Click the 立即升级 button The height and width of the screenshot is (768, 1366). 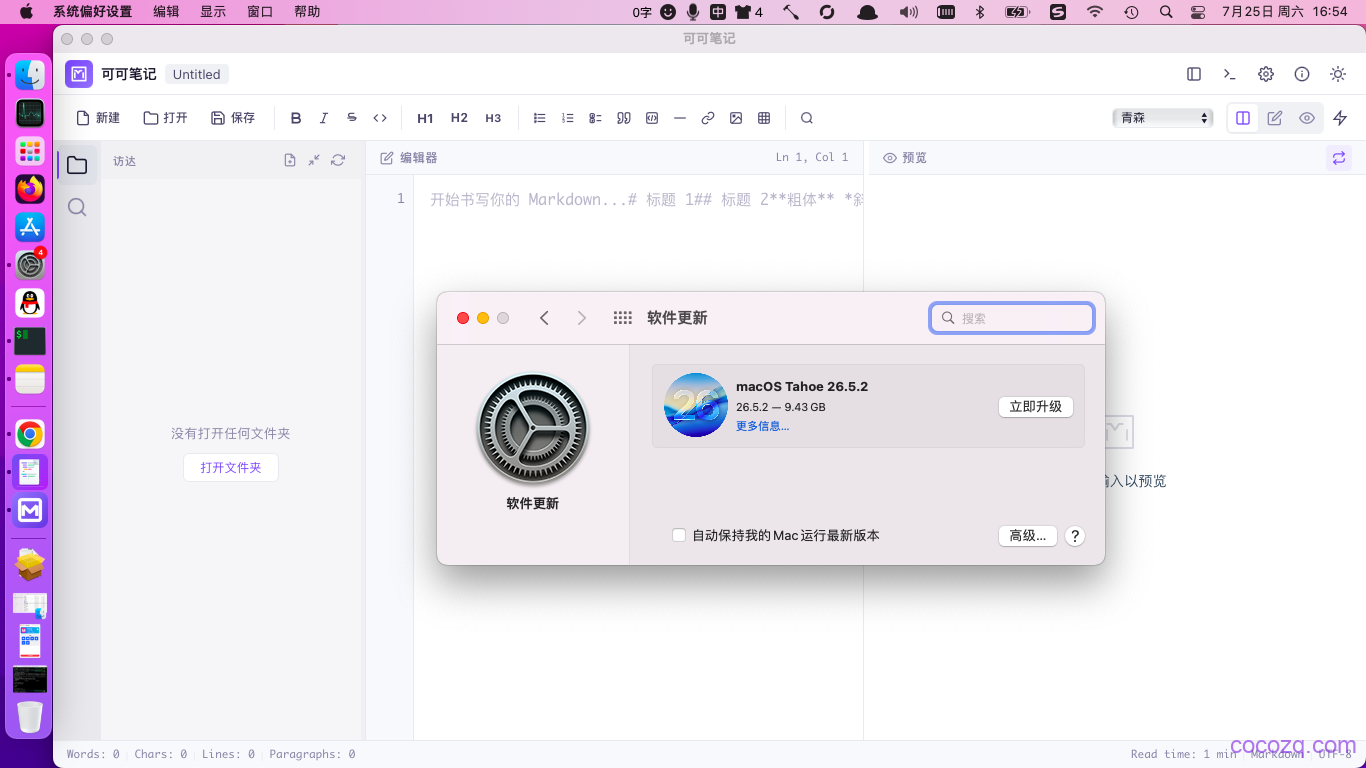tap(1036, 407)
